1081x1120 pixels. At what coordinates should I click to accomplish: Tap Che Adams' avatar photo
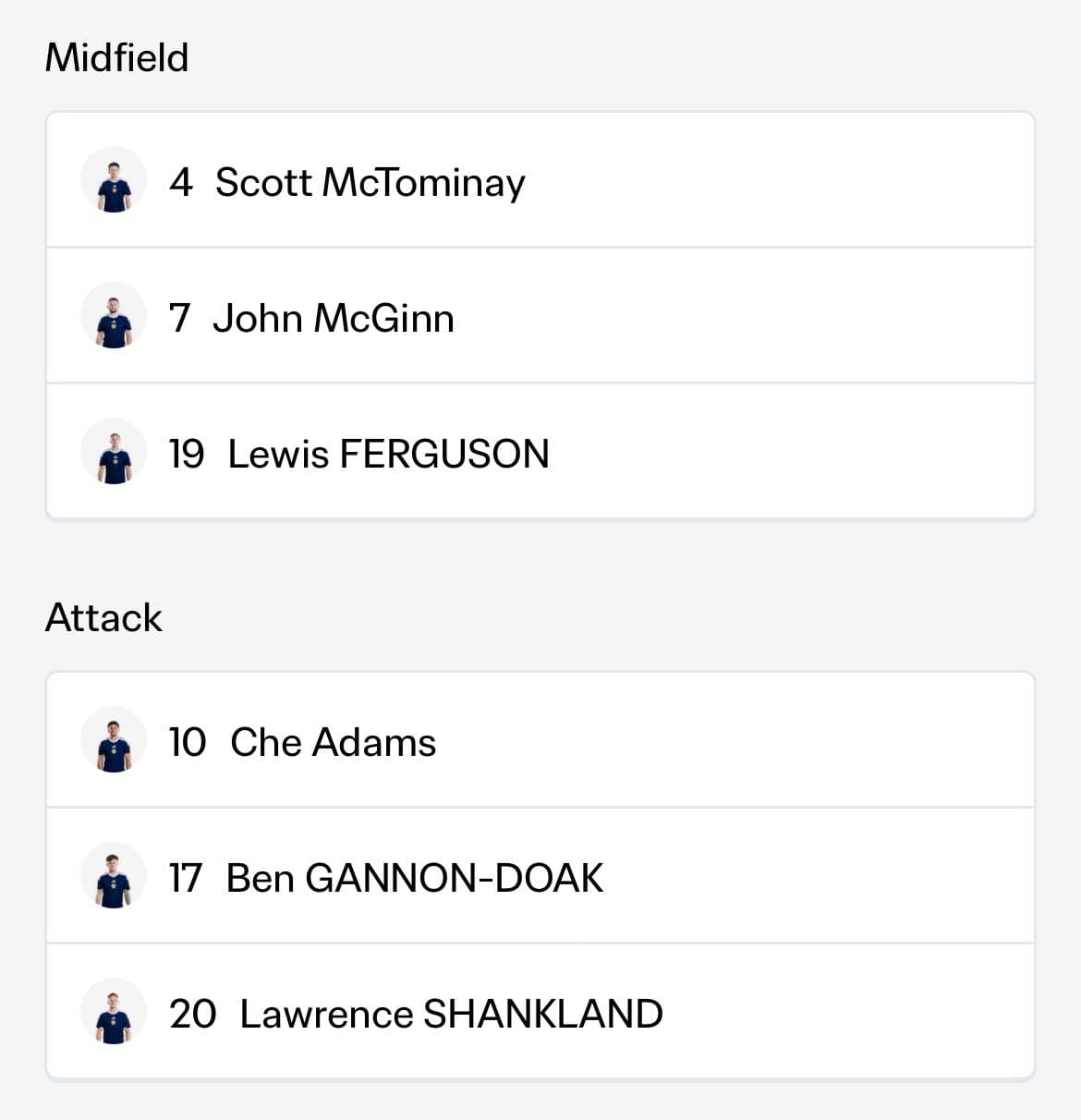click(x=114, y=740)
